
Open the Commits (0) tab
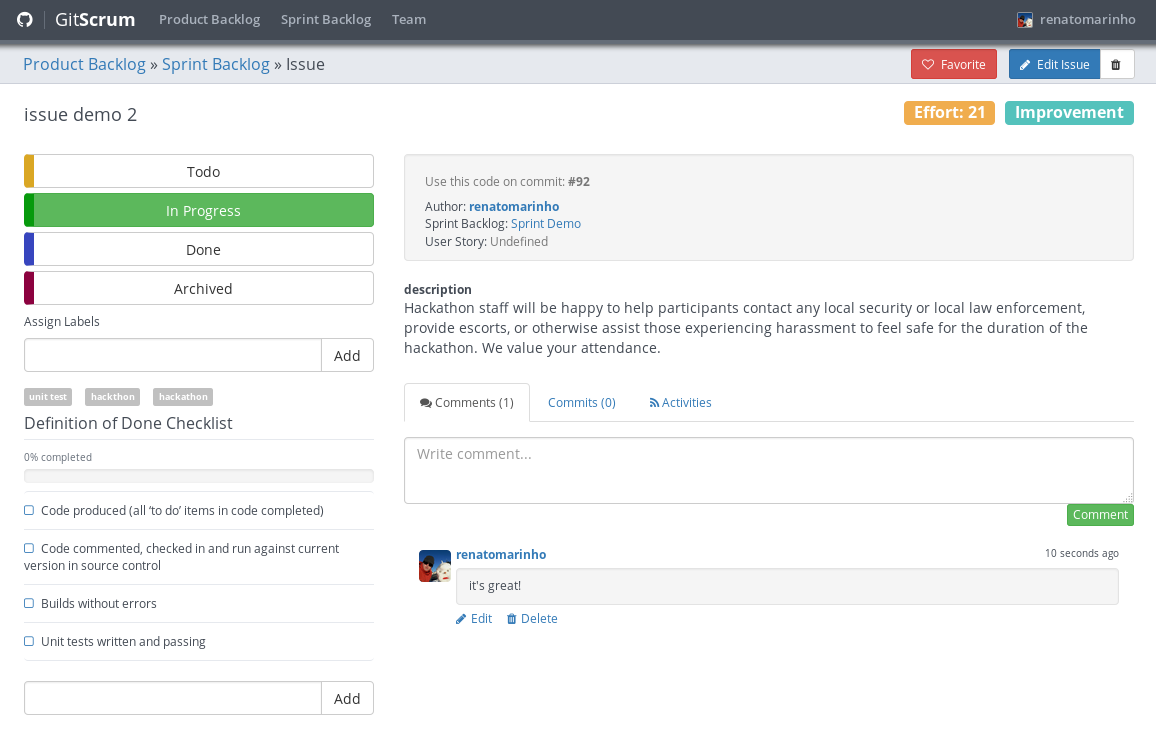click(581, 403)
